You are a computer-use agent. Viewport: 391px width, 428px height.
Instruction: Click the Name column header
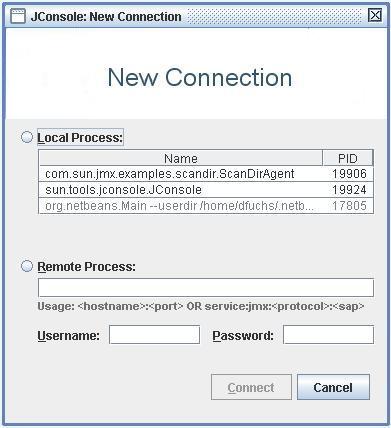tap(181, 158)
